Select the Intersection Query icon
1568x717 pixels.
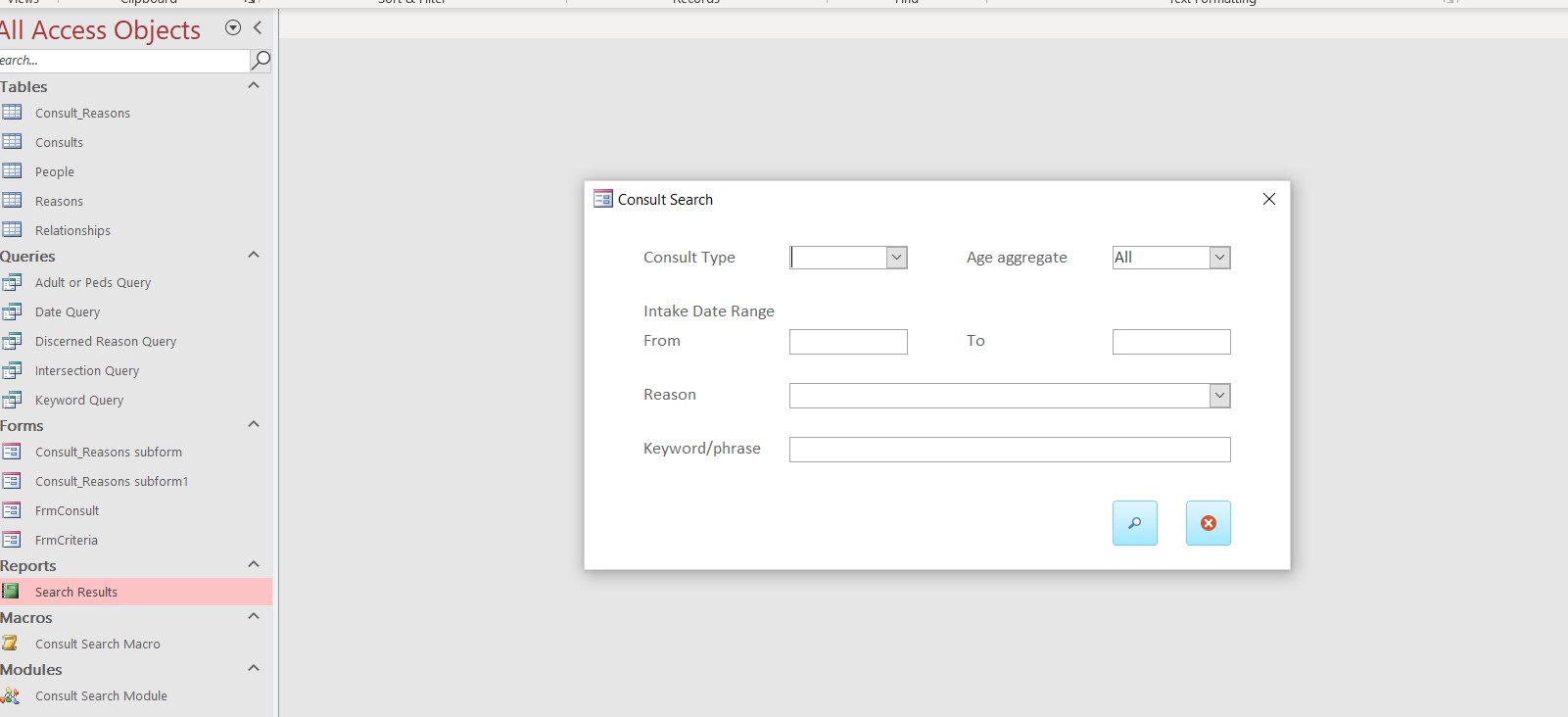coord(12,370)
